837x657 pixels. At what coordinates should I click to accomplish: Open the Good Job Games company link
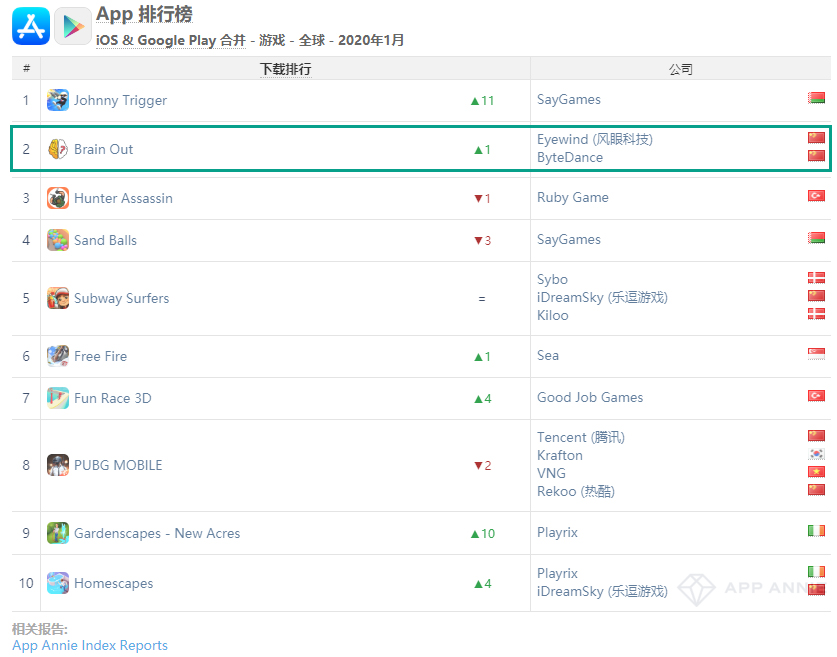pyautogui.click(x=590, y=398)
